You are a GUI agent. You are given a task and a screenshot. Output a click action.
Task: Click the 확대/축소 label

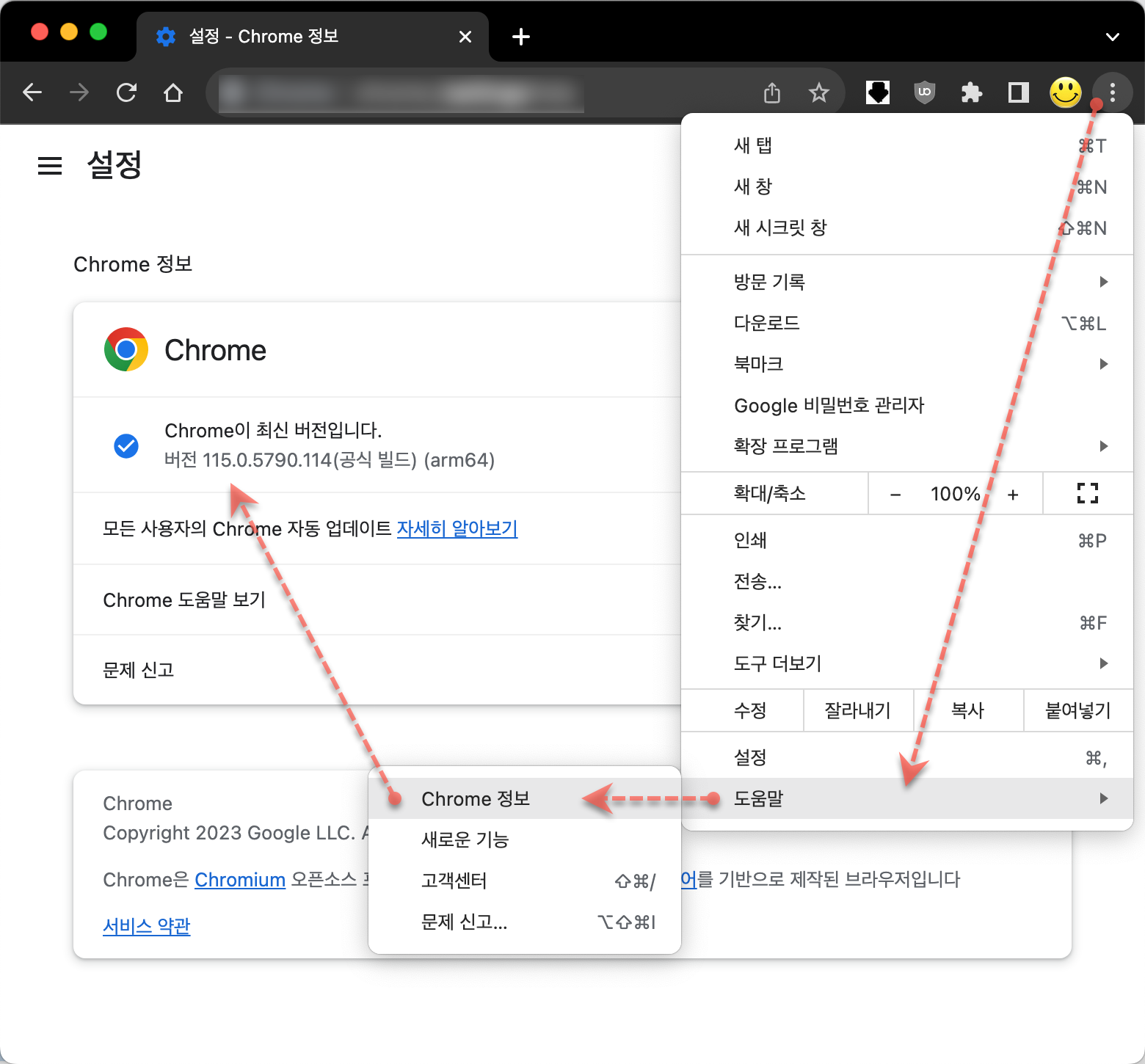click(770, 493)
